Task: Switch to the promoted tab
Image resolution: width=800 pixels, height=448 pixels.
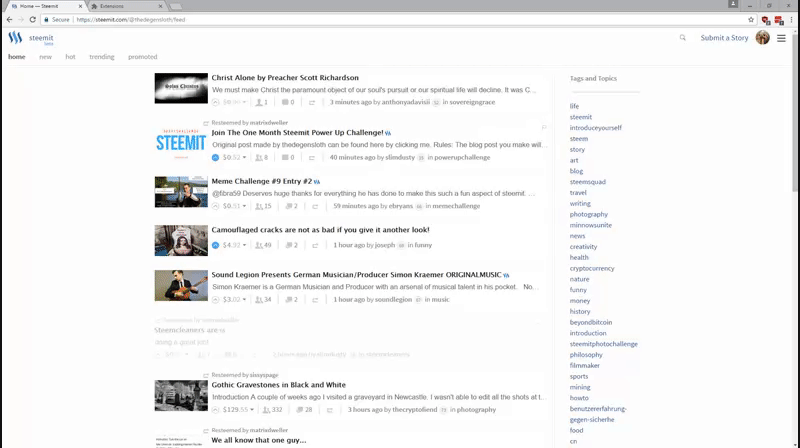Action: (x=142, y=57)
